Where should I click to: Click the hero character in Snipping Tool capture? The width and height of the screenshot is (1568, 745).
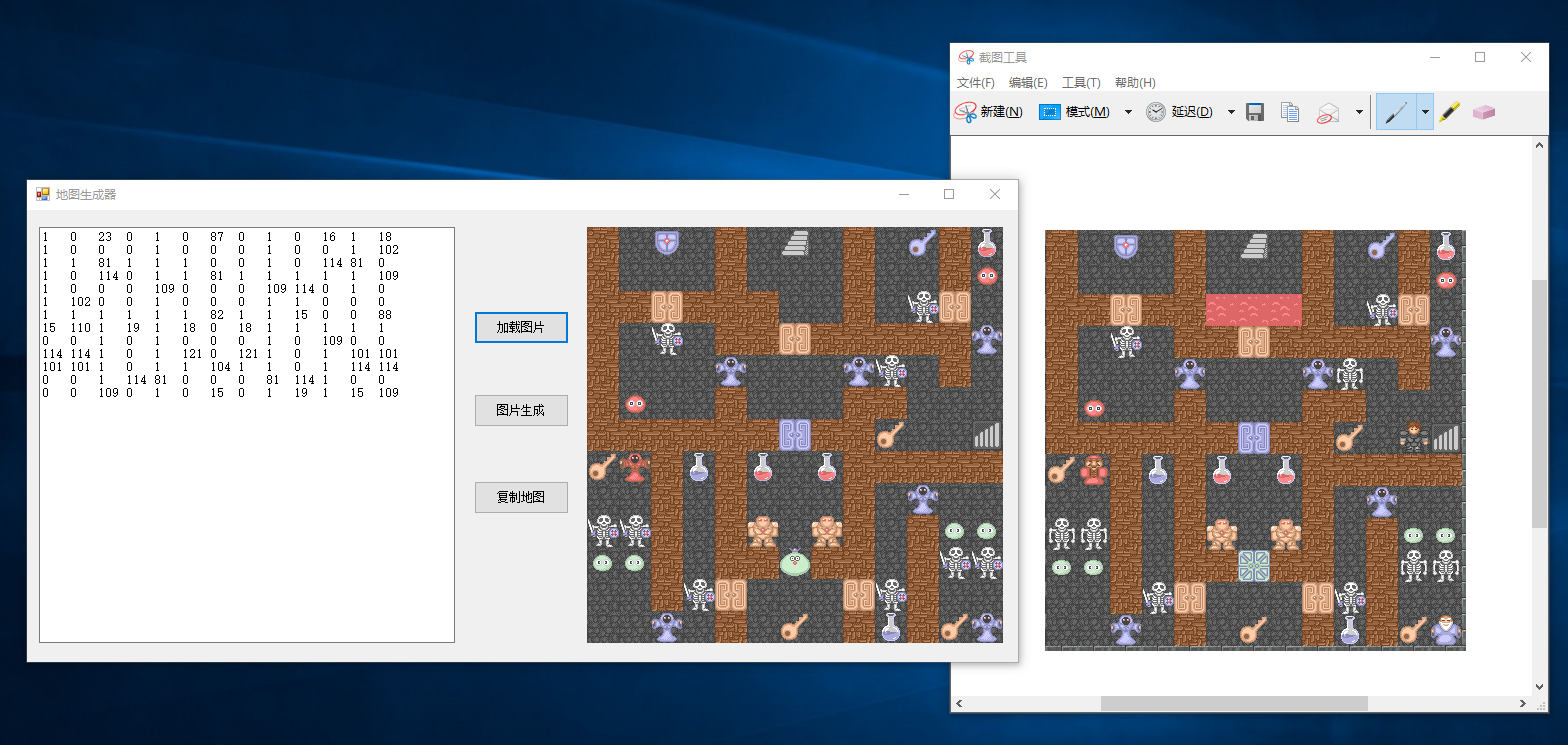[x=1413, y=437]
